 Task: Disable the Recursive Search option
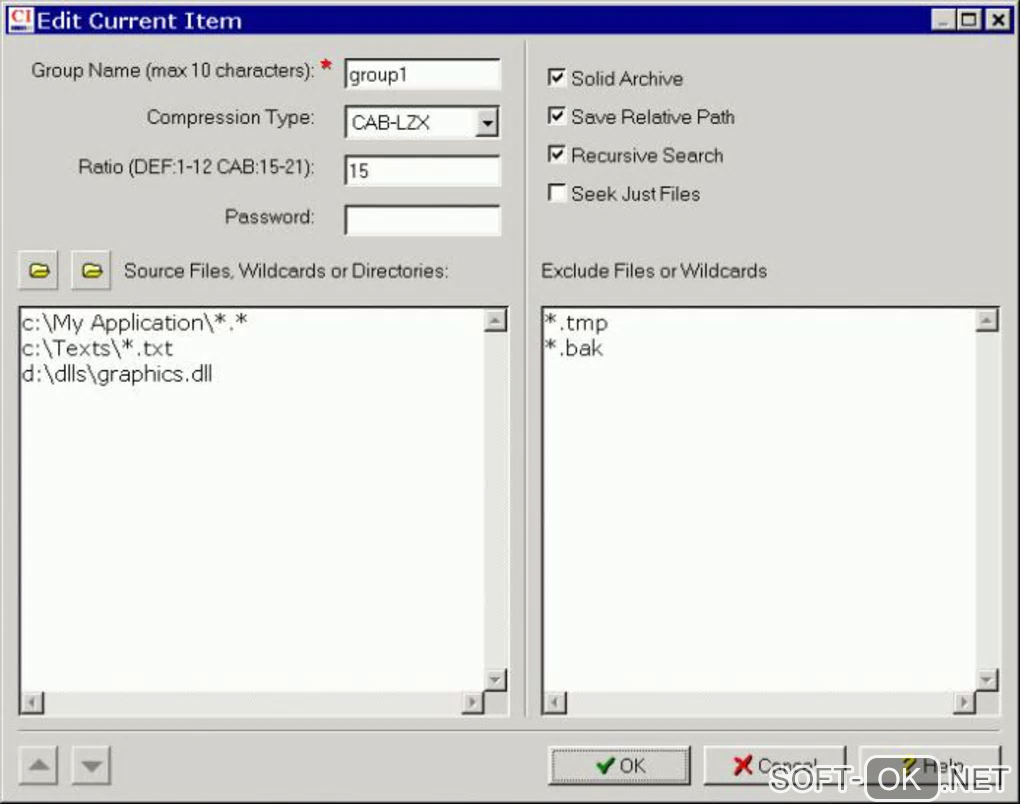[x=556, y=155]
